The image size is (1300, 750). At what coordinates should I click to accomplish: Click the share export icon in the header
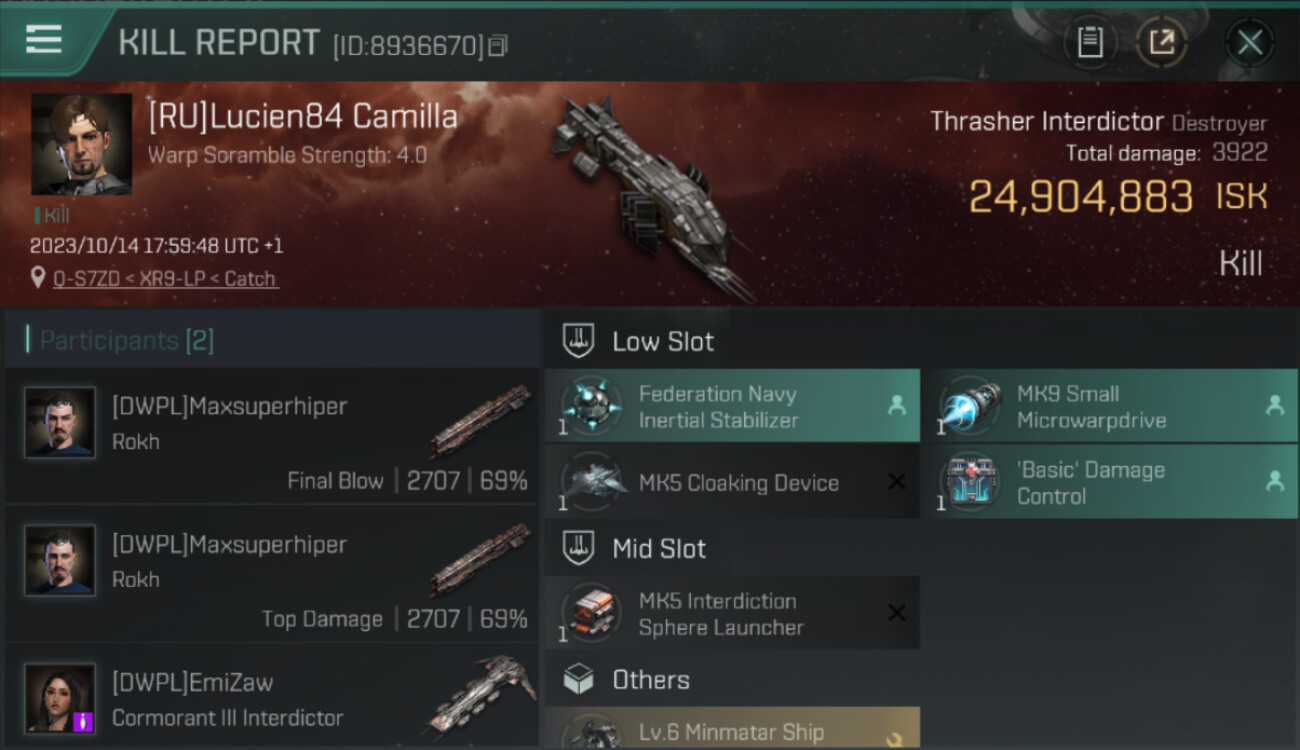[1161, 42]
